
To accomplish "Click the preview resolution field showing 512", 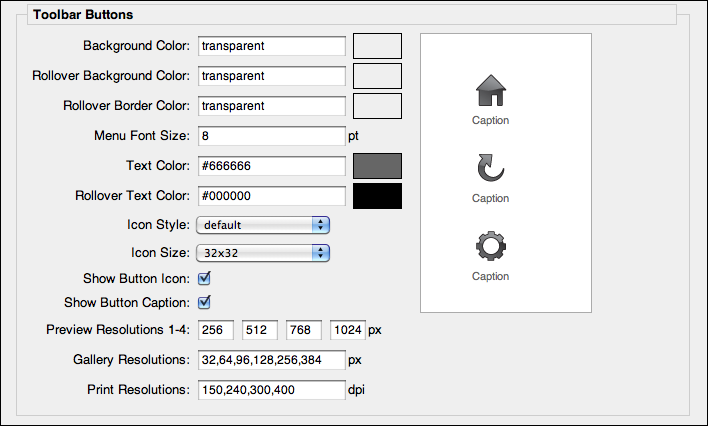I will coord(260,330).
